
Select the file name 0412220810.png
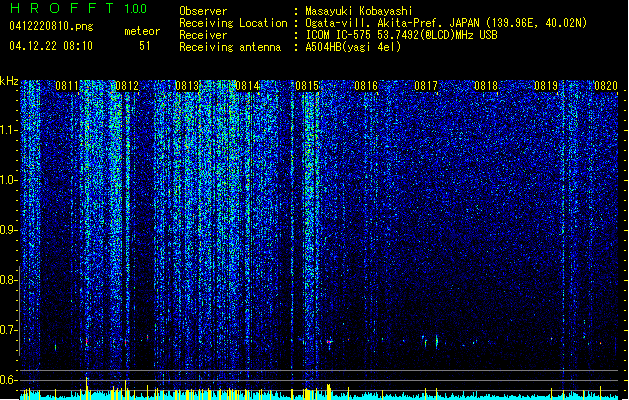[x=51, y=26]
